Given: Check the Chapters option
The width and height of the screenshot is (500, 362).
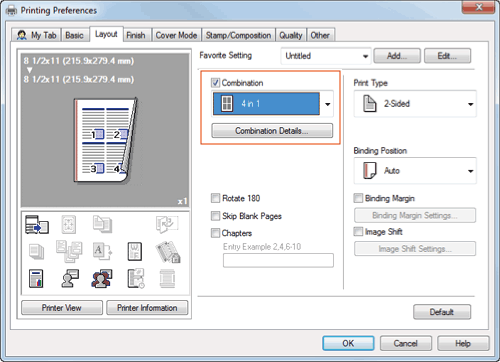Looking at the screenshot, I should point(215,233).
